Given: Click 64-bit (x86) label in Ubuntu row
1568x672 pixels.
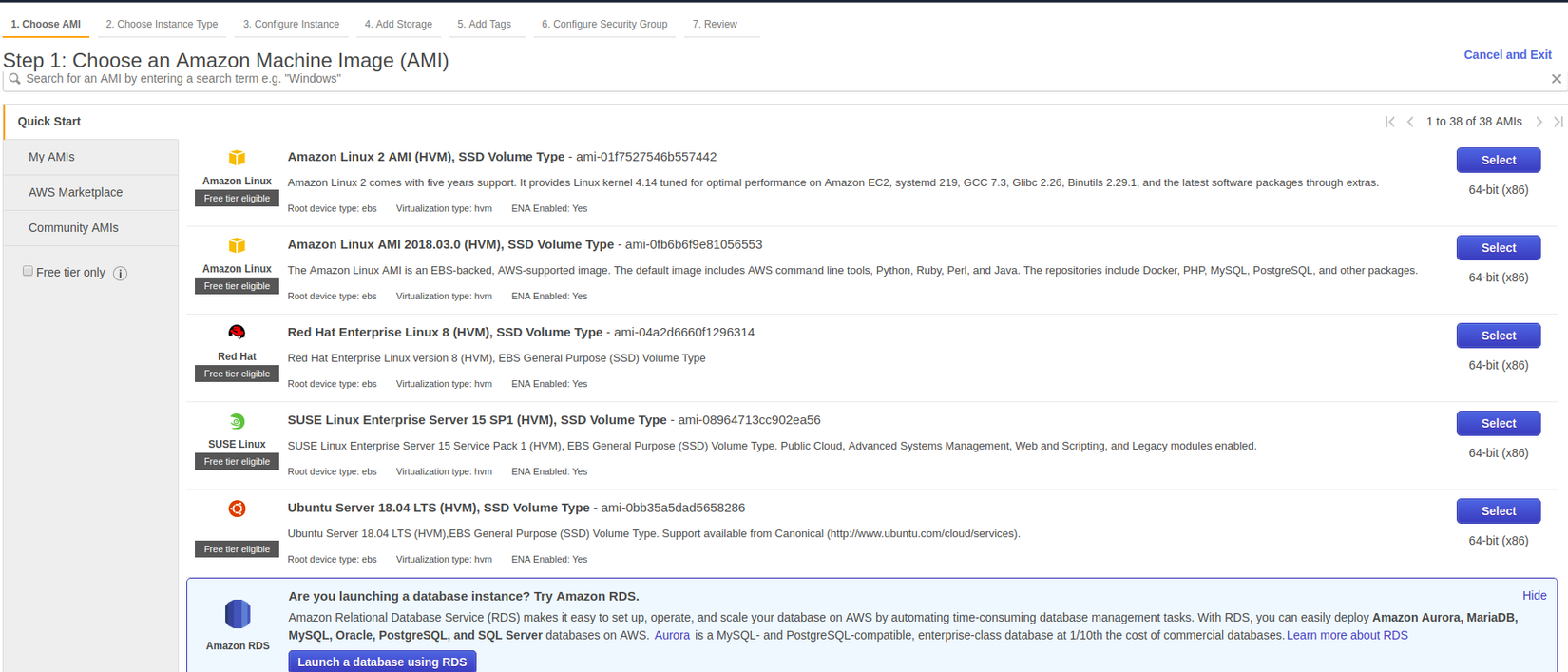Looking at the screenshot, I should pyautogui.click(x=1499, y=541).
